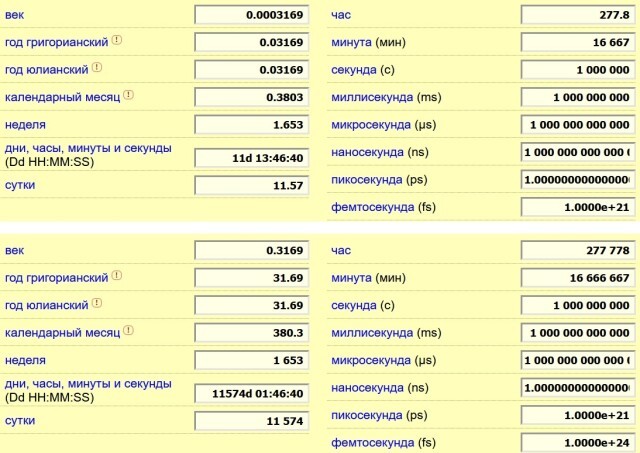Click час field showing 277 778

click(578, 251)
